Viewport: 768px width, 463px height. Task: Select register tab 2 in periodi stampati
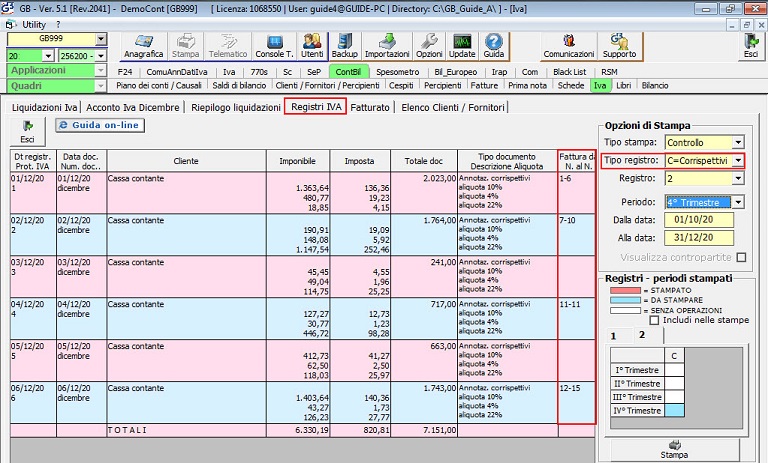642,335
